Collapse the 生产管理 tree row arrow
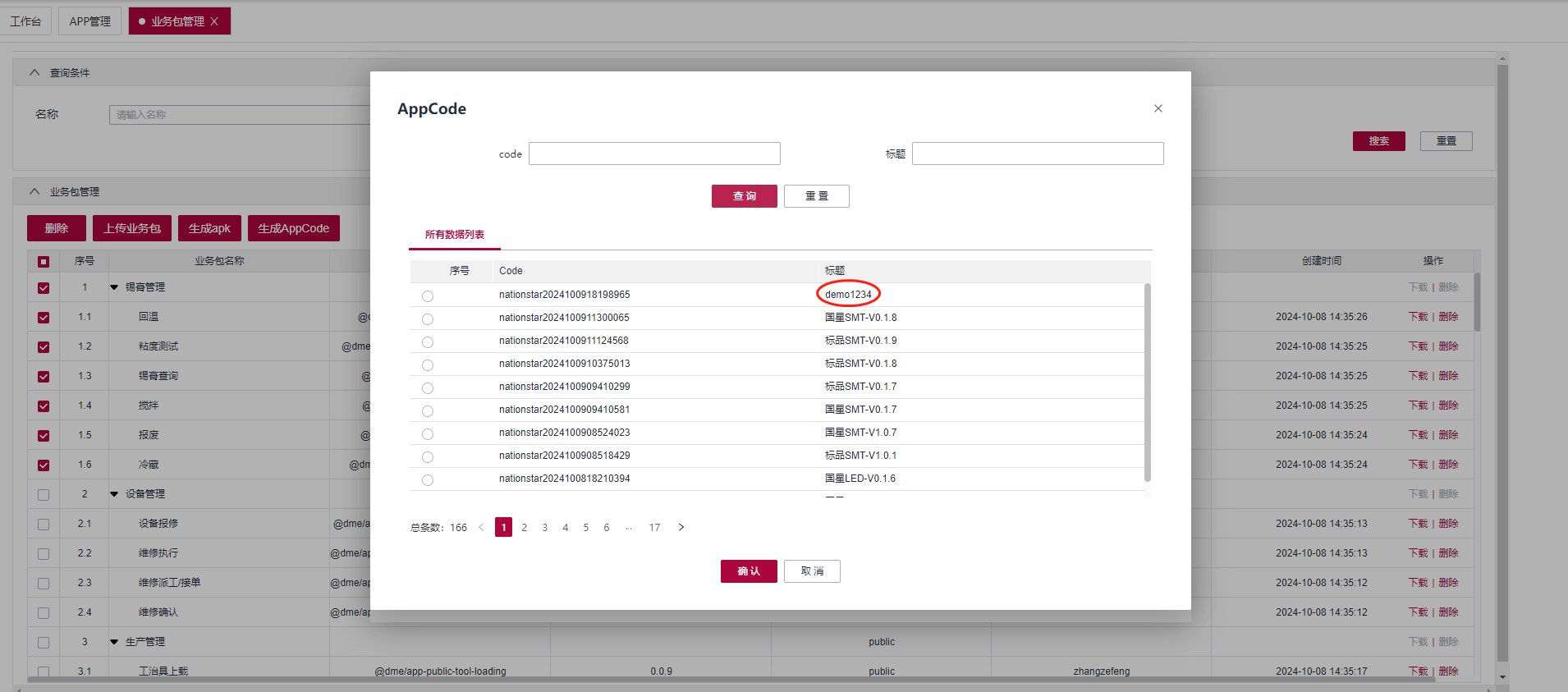This screenshot has width=1568, height=692. tap(114, 642)
